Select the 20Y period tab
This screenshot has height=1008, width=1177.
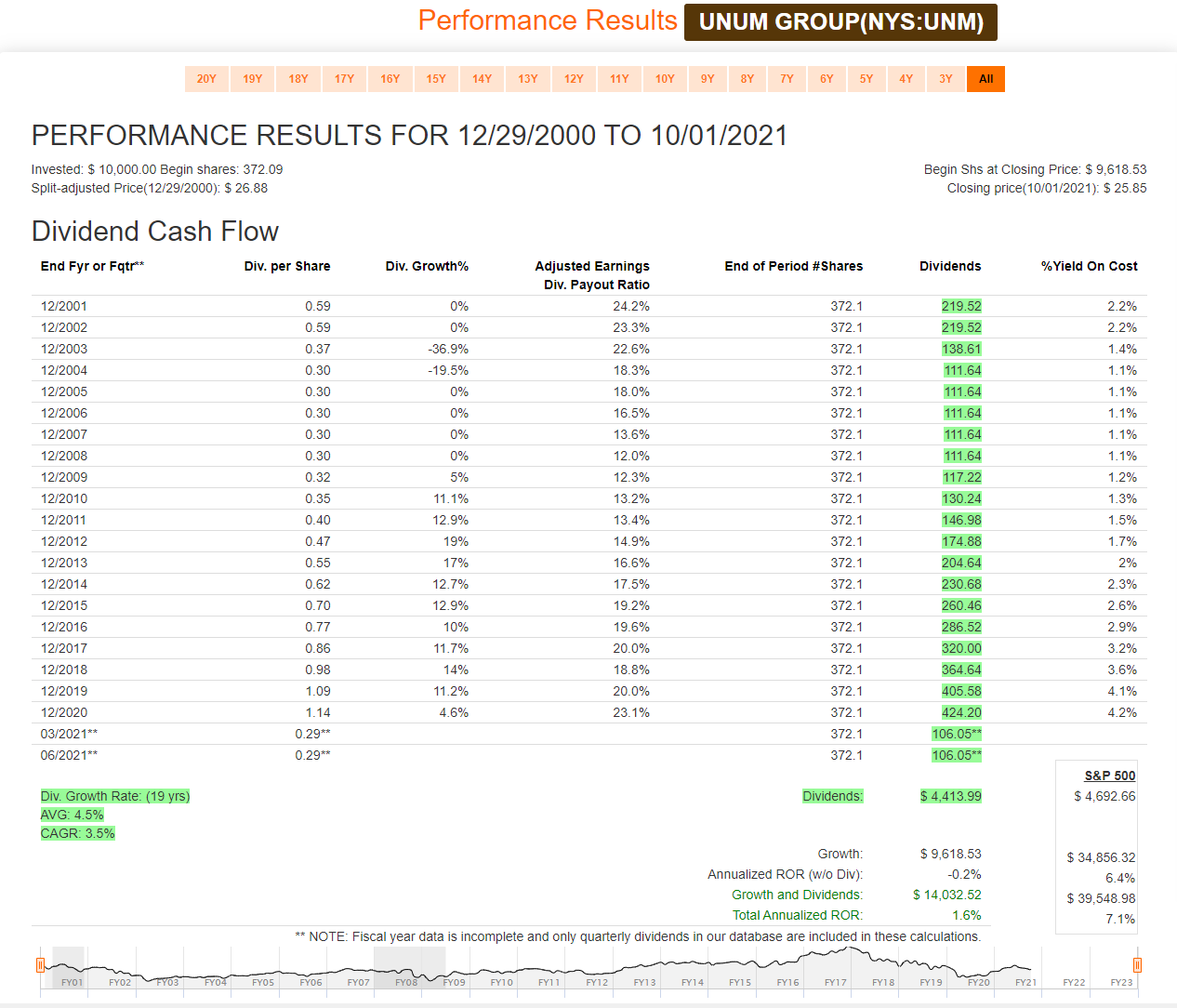tap(206, 79)
